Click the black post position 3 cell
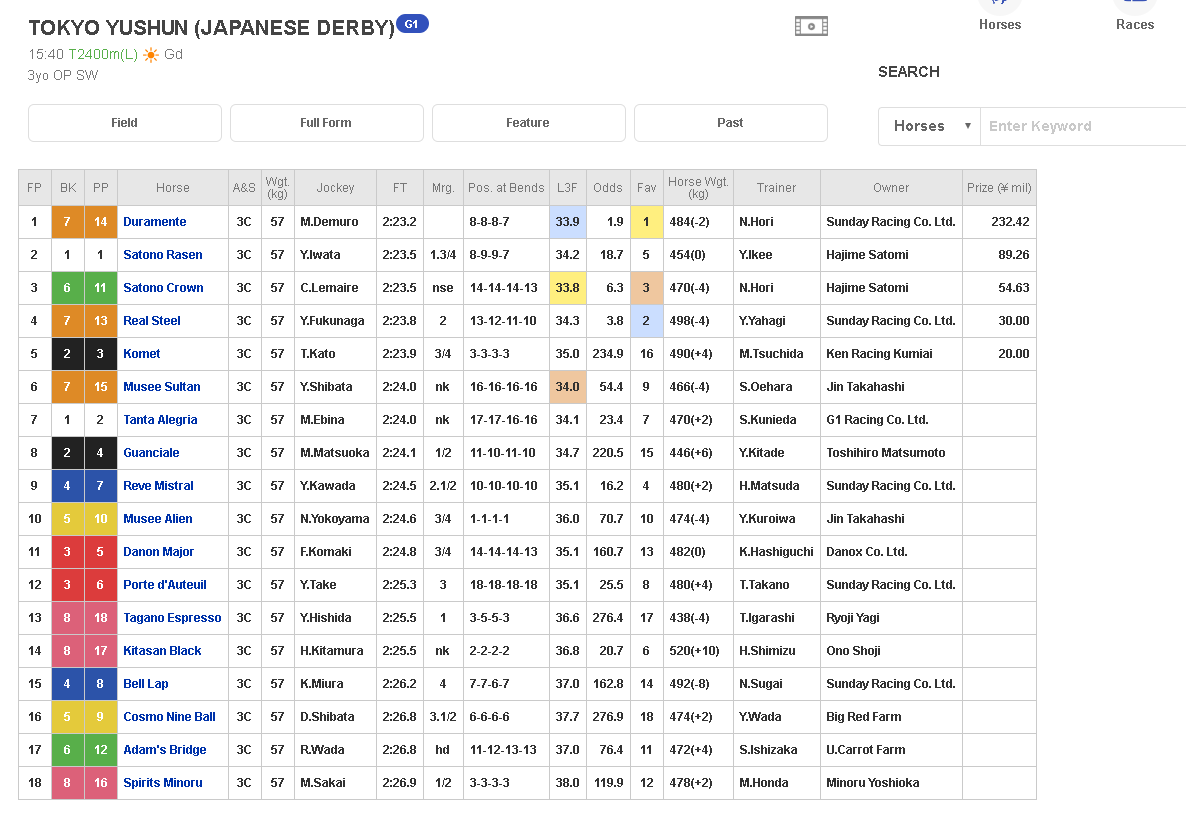Viewport: 1186px width, 813px height. coord(101,354)
